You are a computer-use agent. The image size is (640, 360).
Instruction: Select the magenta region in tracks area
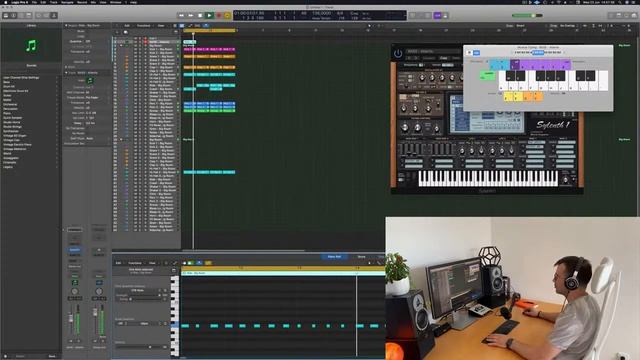(x=209, y=49)
